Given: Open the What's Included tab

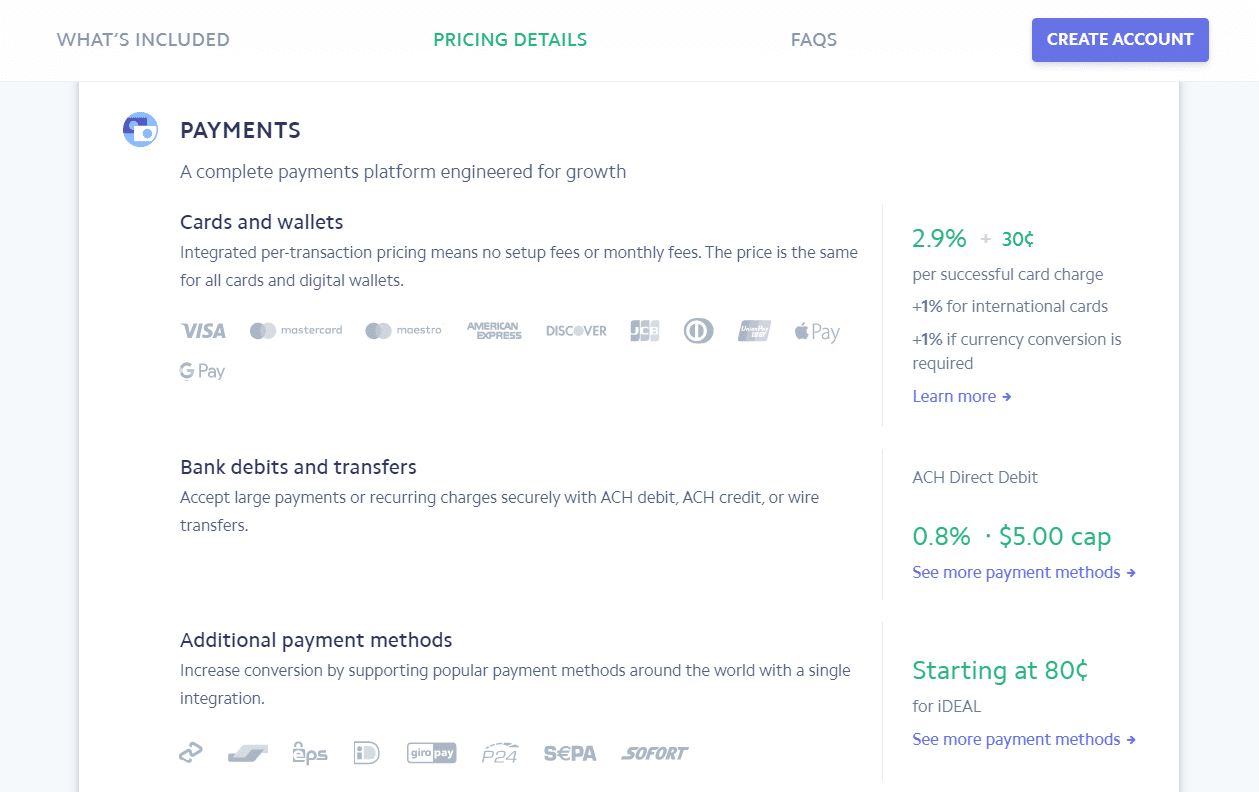Looking at the screenshot, I should coord(143,40).
